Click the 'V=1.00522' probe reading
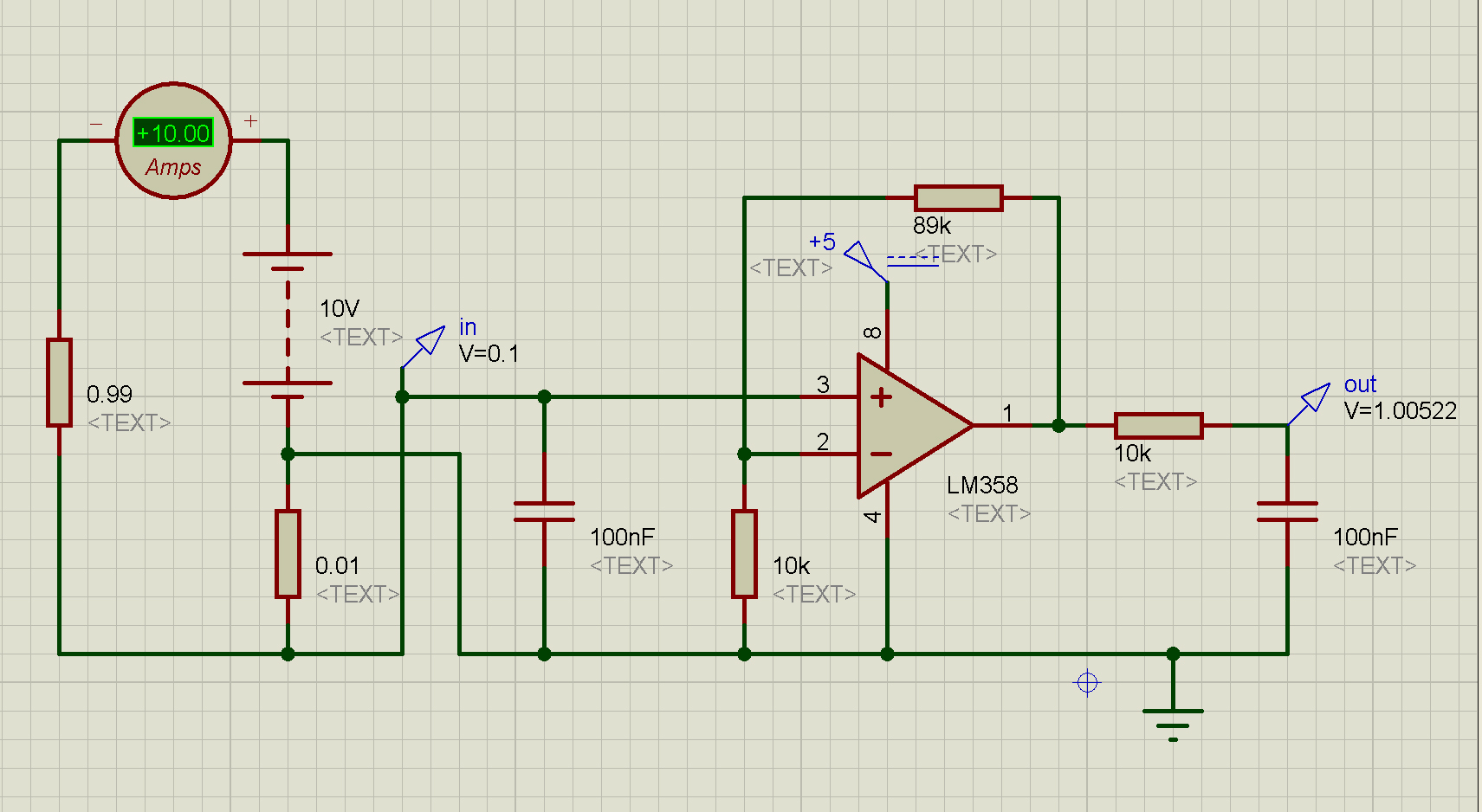The width and height of the screenshot is (1482, 812). coord(1401,411)
